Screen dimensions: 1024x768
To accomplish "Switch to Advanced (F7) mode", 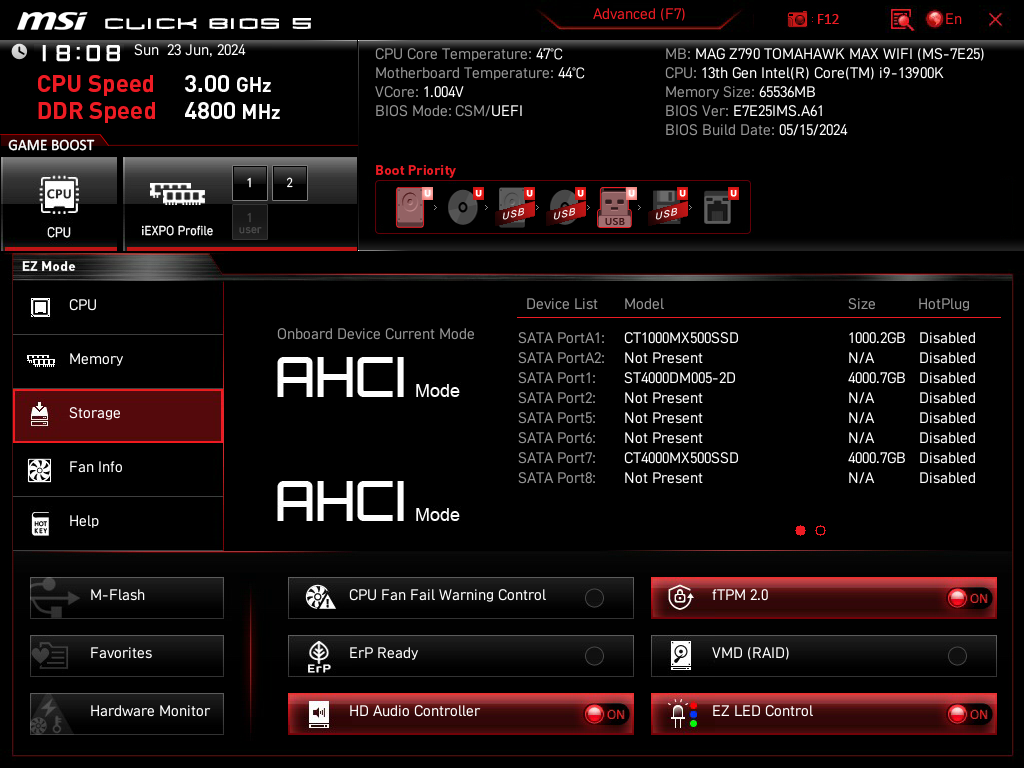I will pyautogui.click(x=638, y=15).
